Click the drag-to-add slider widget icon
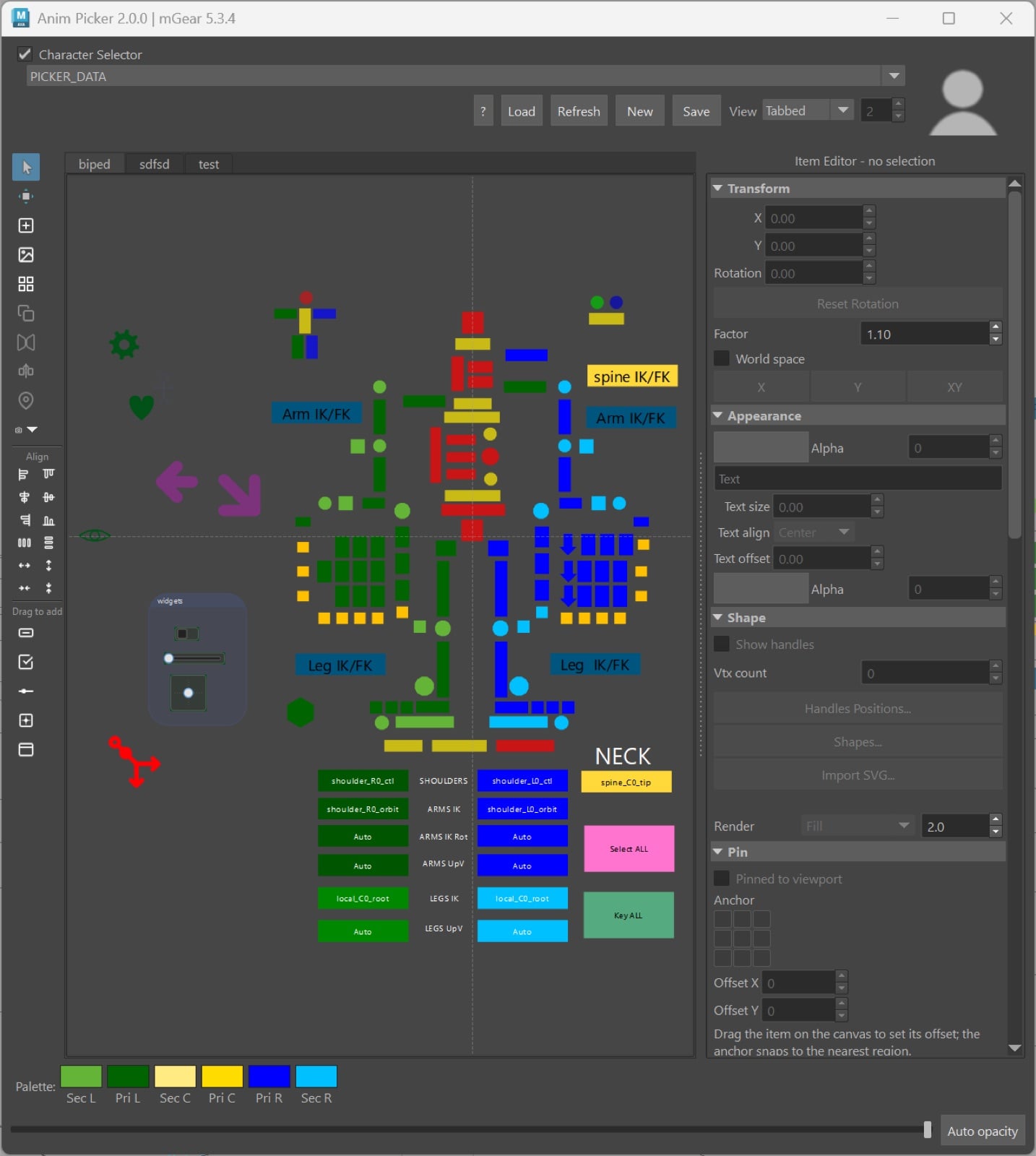Image resolution: width=1036 pixels, height=1156 pixels. [x=26, y=691]
